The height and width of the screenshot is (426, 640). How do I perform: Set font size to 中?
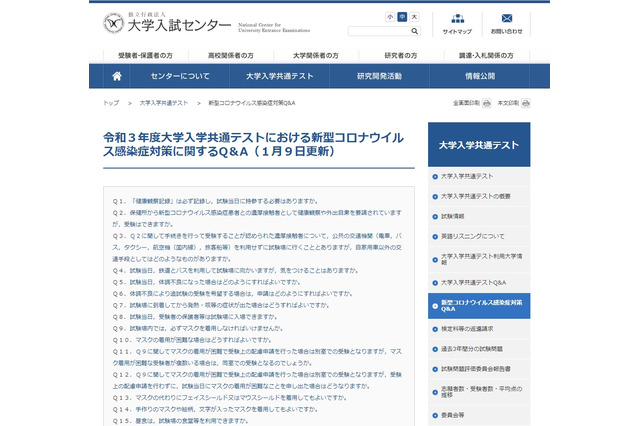coord(402,17)
